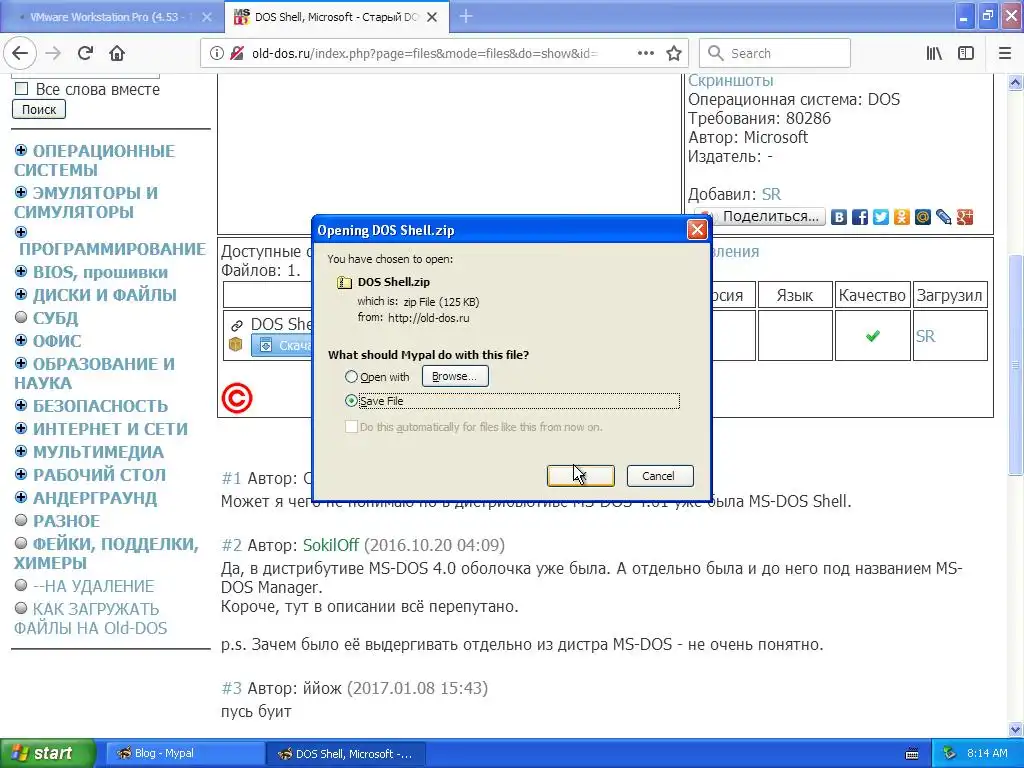Select the 'Open with' radio option
This screenshot has width=1024, height=768.
(x=351, y=377)
